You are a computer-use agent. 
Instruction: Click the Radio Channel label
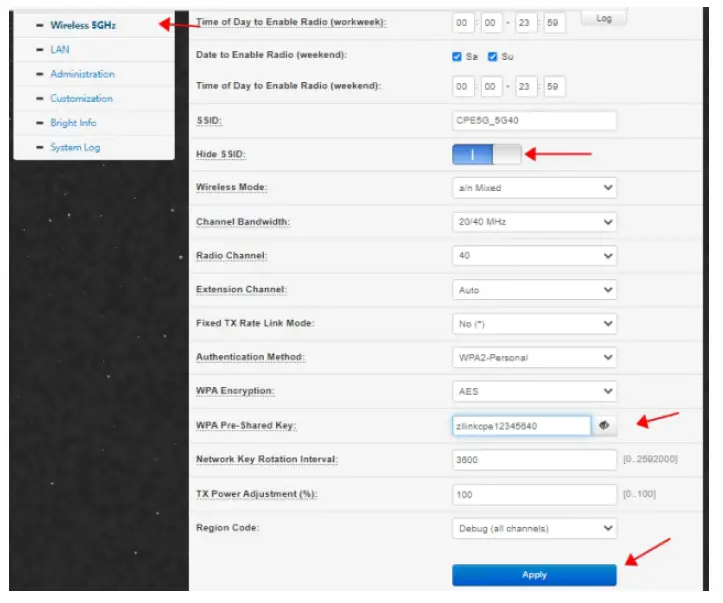[231, 256]
